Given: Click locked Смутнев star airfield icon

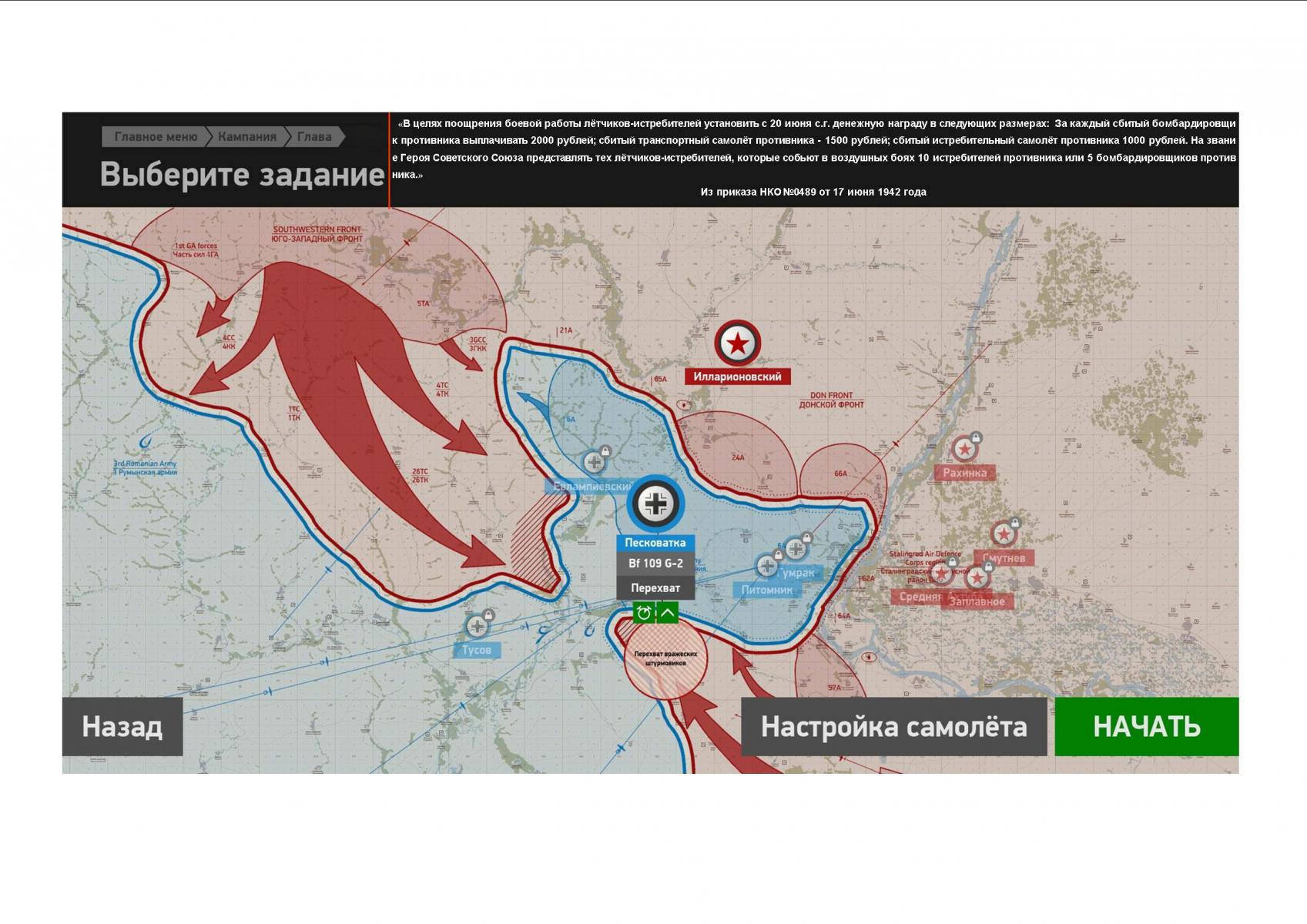Looking at the screenshot, I should pos(1004,534).
